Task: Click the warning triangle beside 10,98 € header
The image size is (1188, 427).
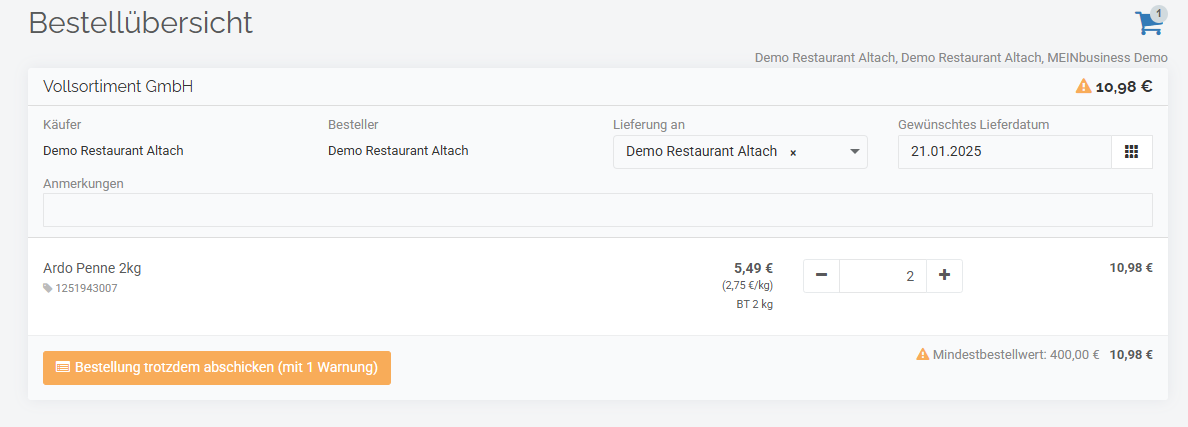Action: (1083, 86)
